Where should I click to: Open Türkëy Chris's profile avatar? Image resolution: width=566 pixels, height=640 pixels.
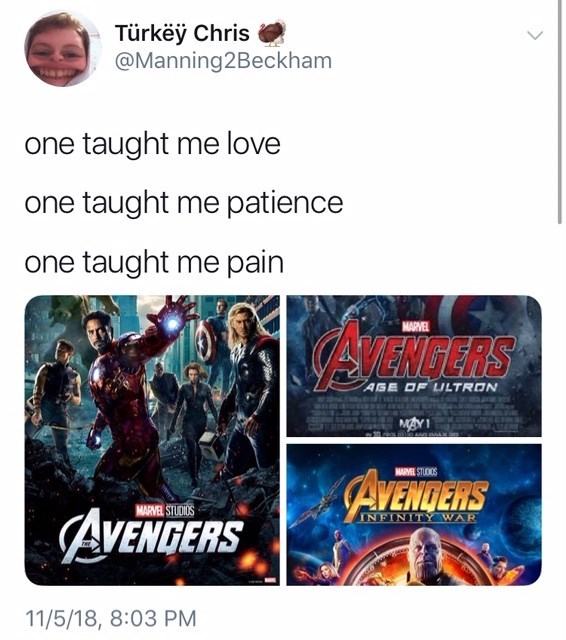62,48
